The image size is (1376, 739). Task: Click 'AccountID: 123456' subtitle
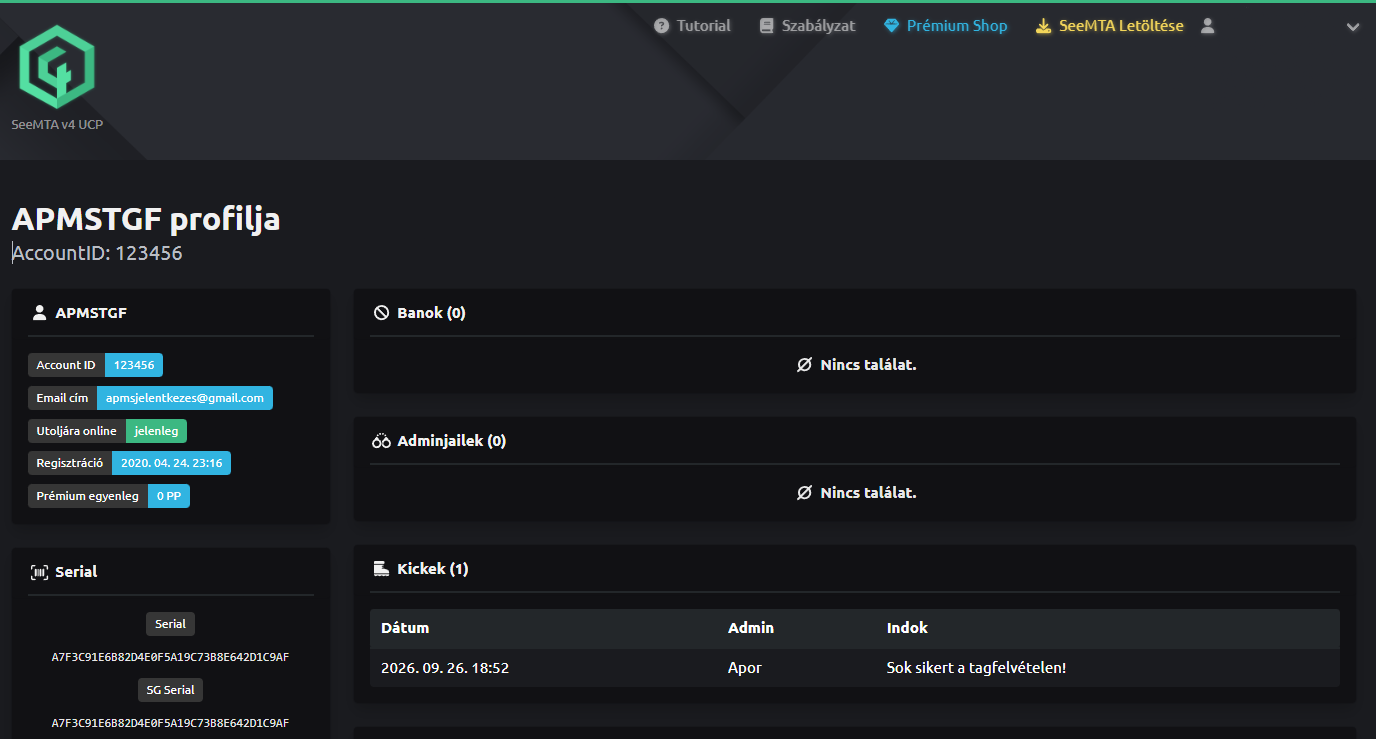click(97, 253)
